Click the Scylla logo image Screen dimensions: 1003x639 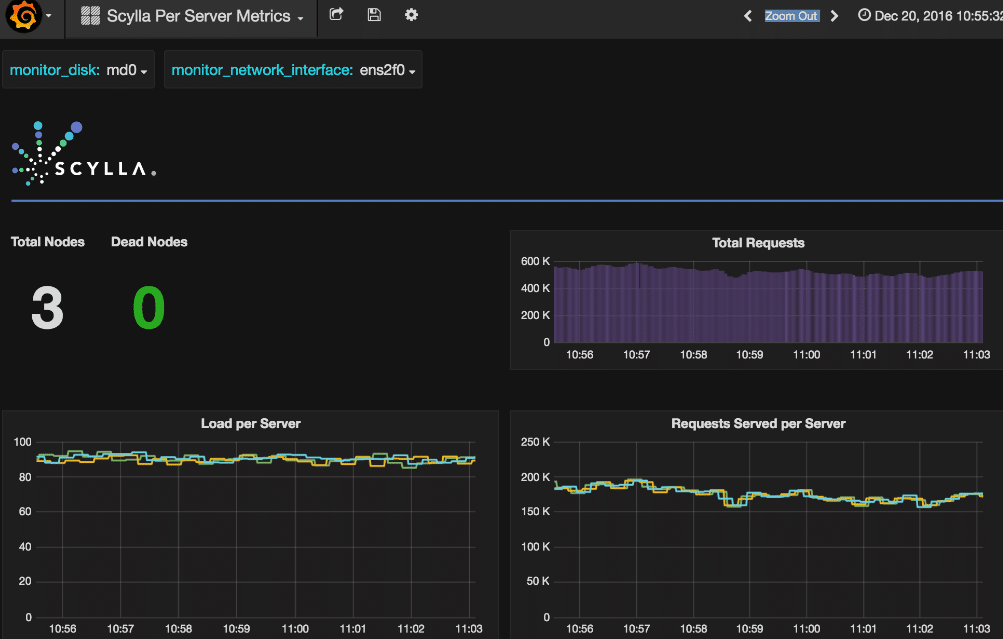83,155
